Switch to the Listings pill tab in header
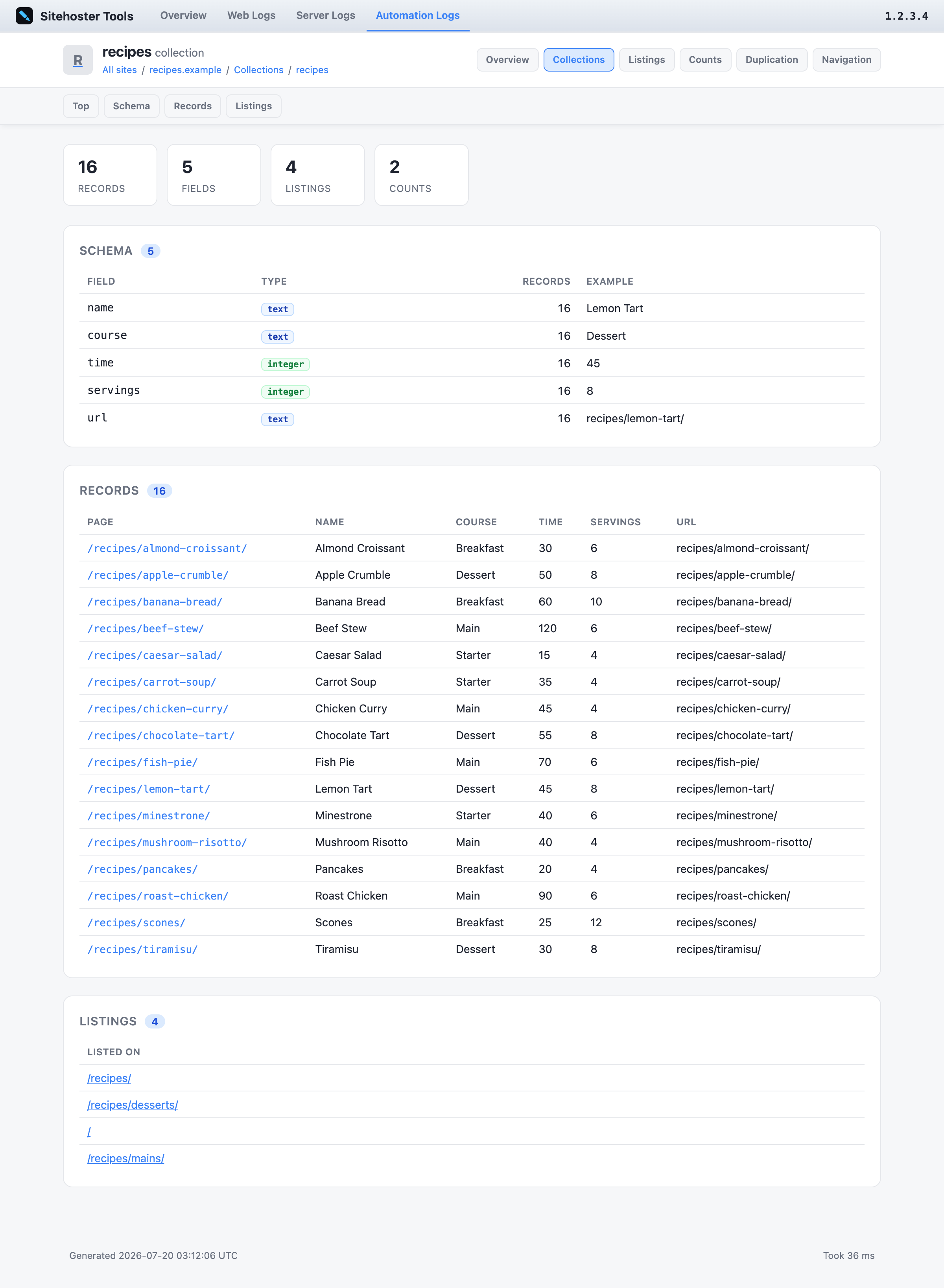 [646, 59]
